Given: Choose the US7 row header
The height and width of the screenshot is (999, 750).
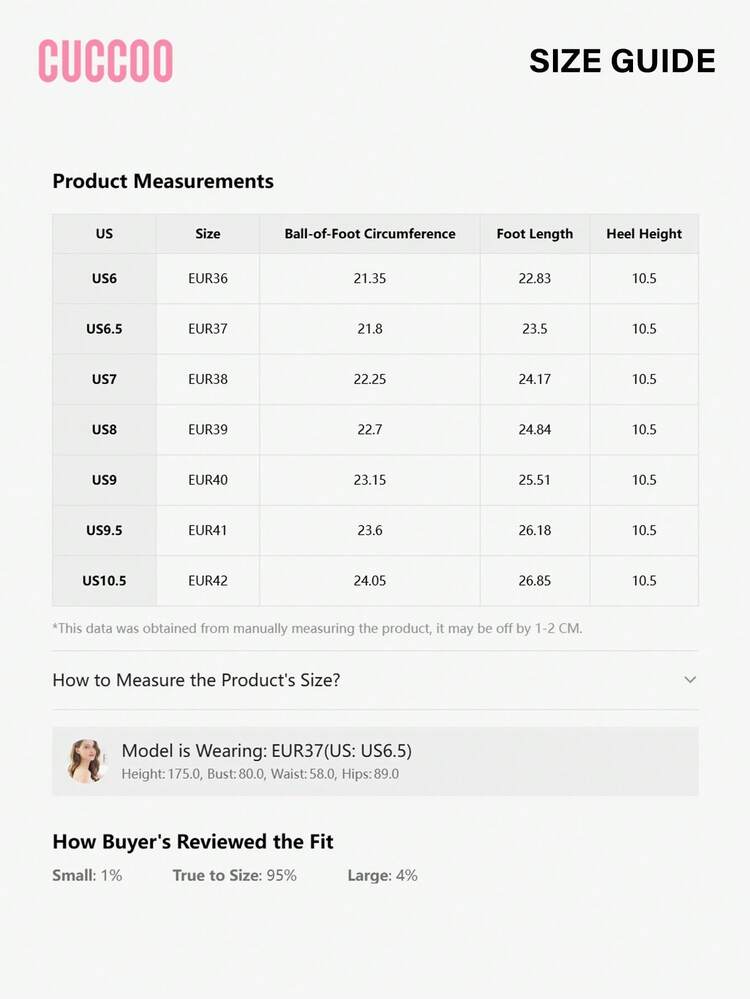Looking at the screenshot, I should click(x=104, y=379).
